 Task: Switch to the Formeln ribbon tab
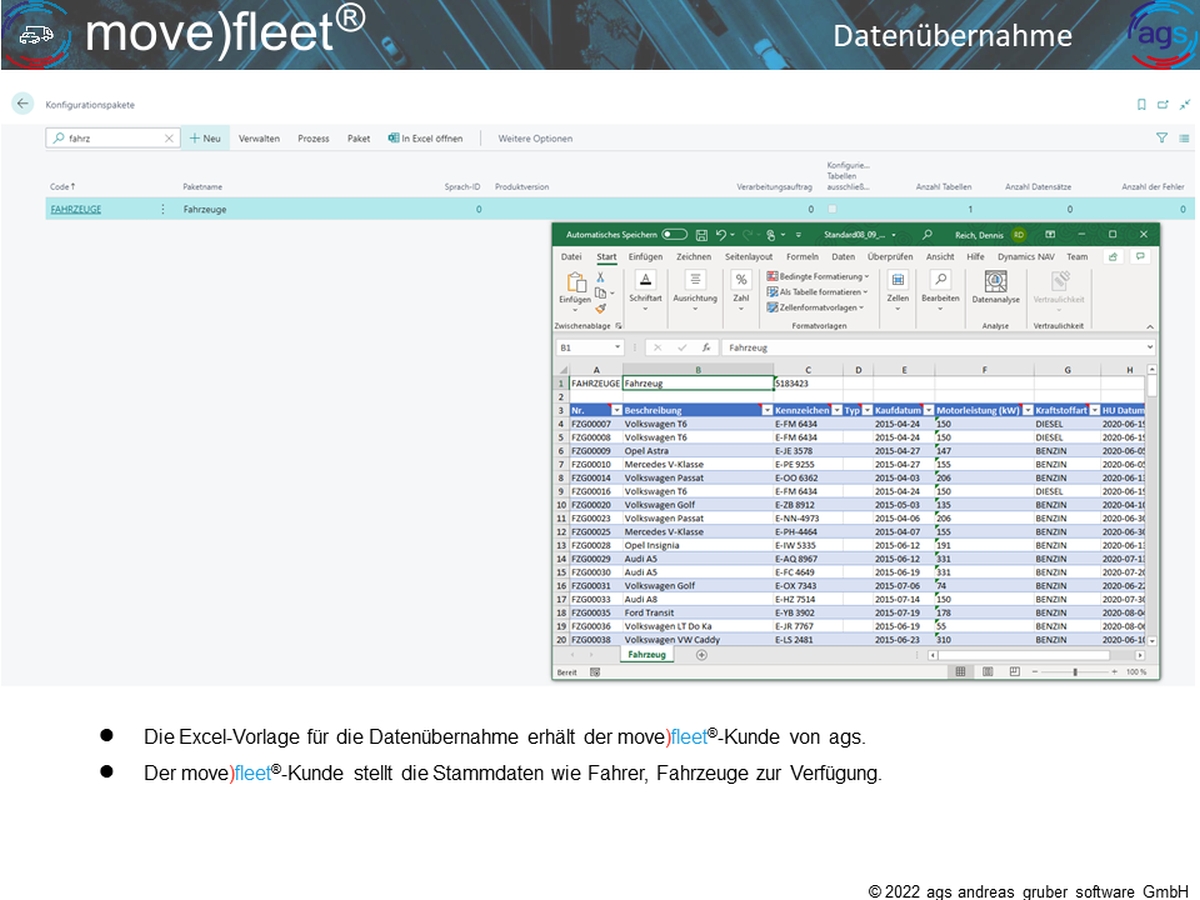click(802, 257)
